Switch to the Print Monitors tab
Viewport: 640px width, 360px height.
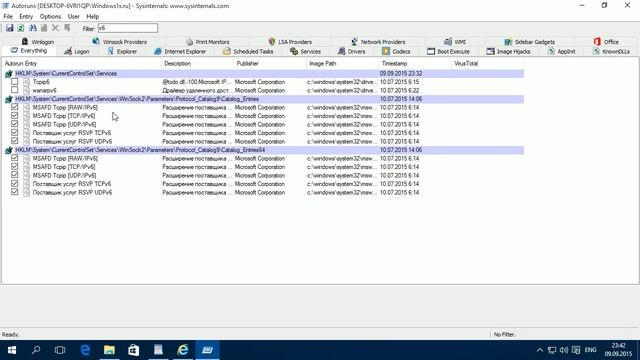point(207,42)
